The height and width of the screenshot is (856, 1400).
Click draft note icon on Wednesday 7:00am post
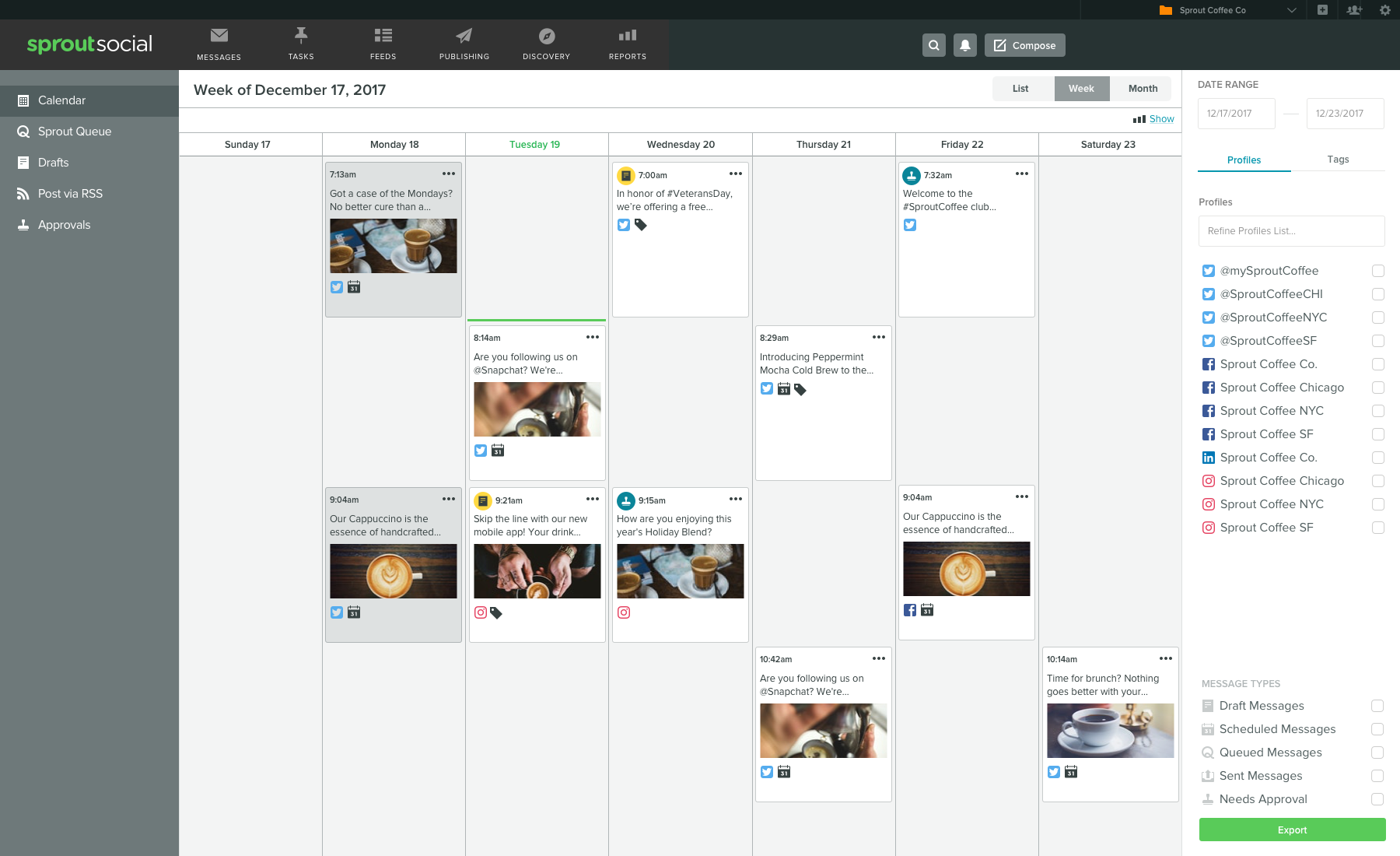[x=625, y=175]
